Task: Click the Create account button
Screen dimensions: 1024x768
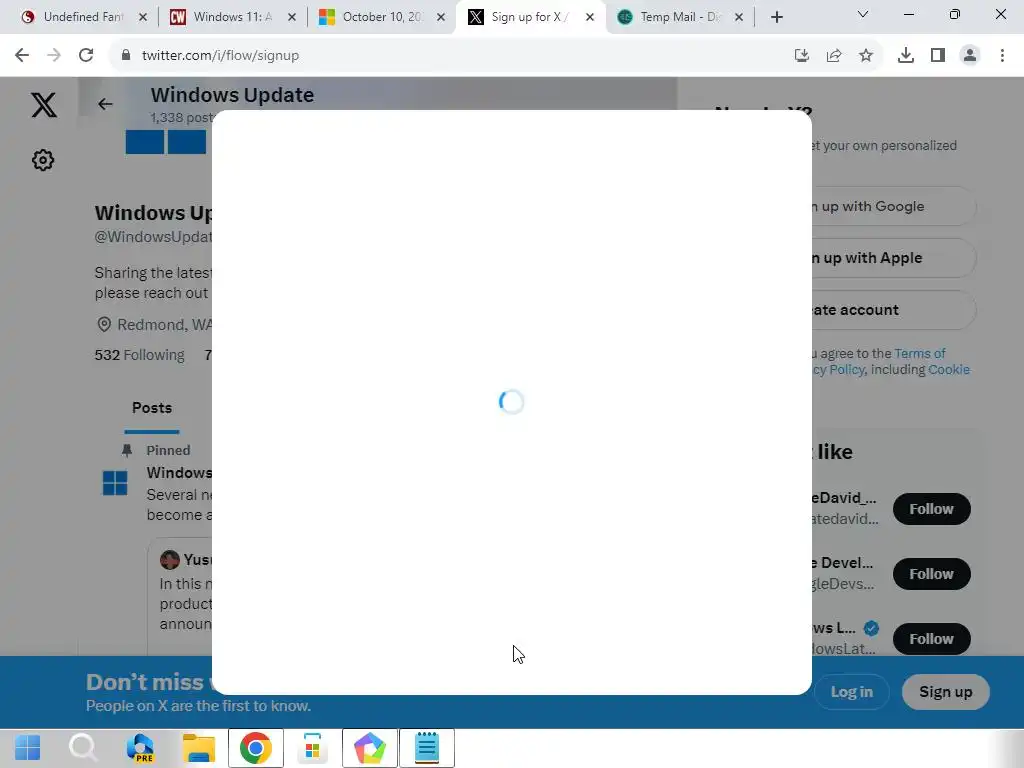Action: tap(893, 310)
